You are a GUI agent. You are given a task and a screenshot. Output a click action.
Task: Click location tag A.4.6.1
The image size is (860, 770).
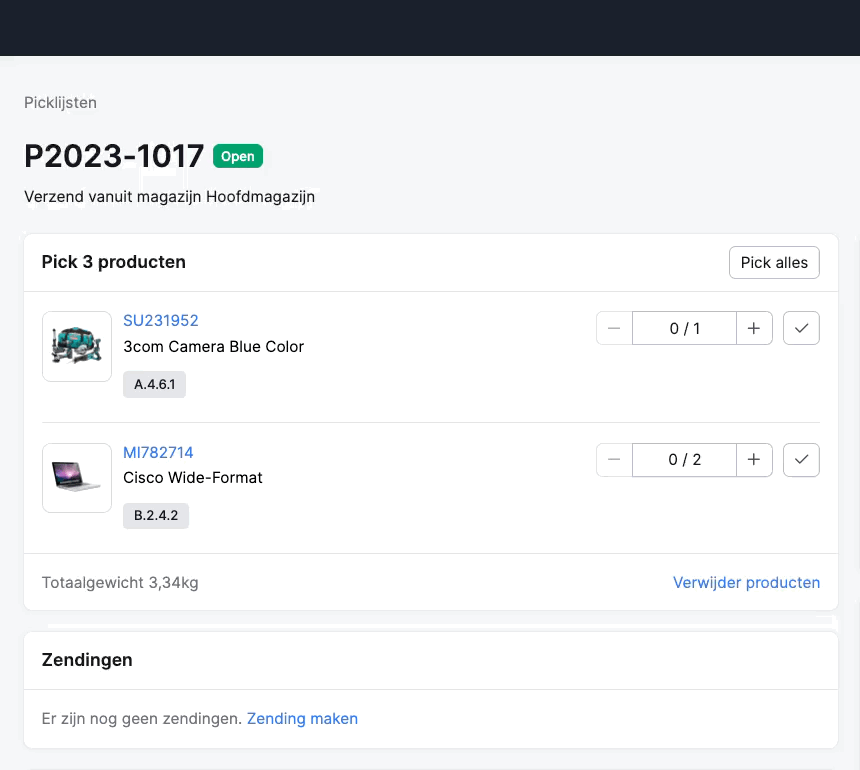(154, 384)
